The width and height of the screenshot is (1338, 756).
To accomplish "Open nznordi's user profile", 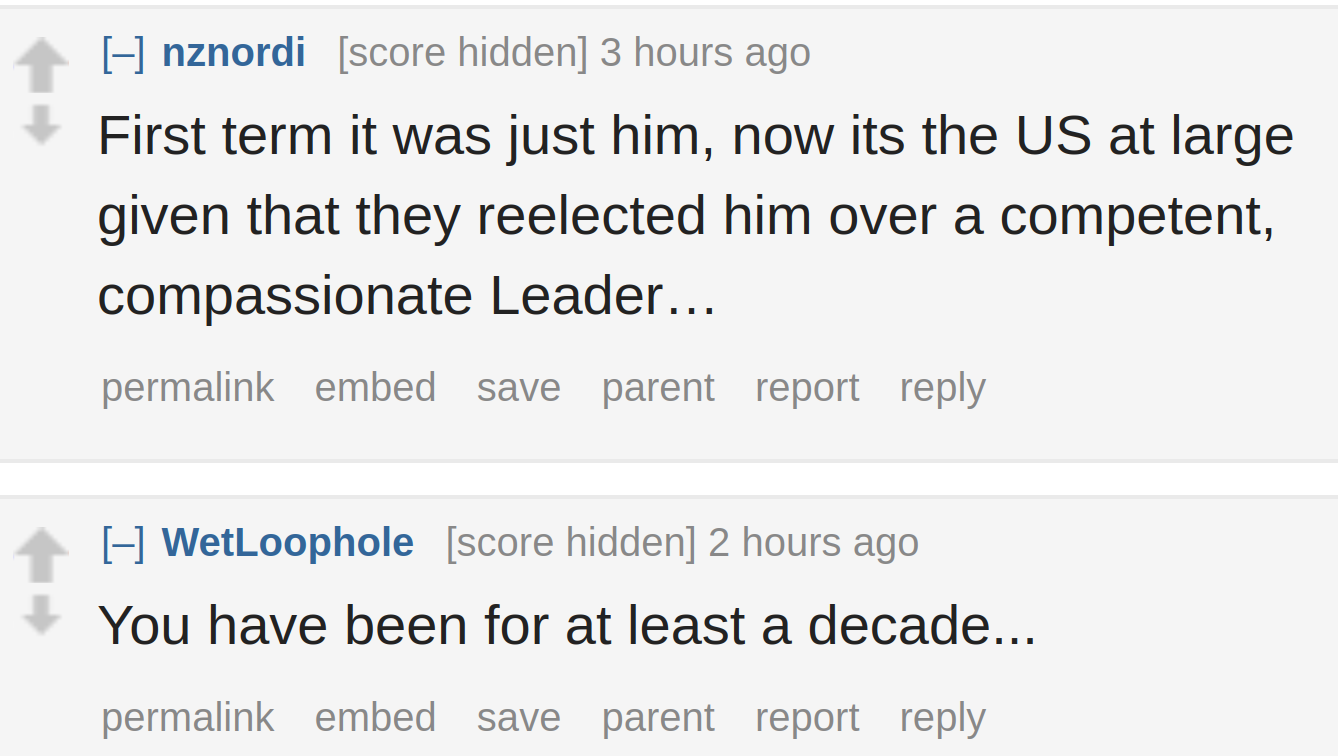I will [x=233, y=52].
